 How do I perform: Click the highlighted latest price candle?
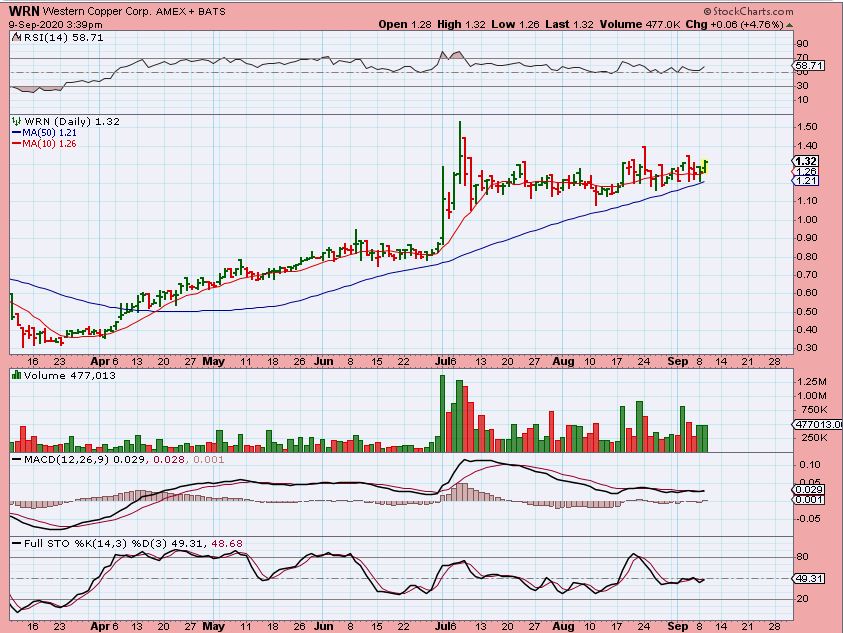click(705, 166)
